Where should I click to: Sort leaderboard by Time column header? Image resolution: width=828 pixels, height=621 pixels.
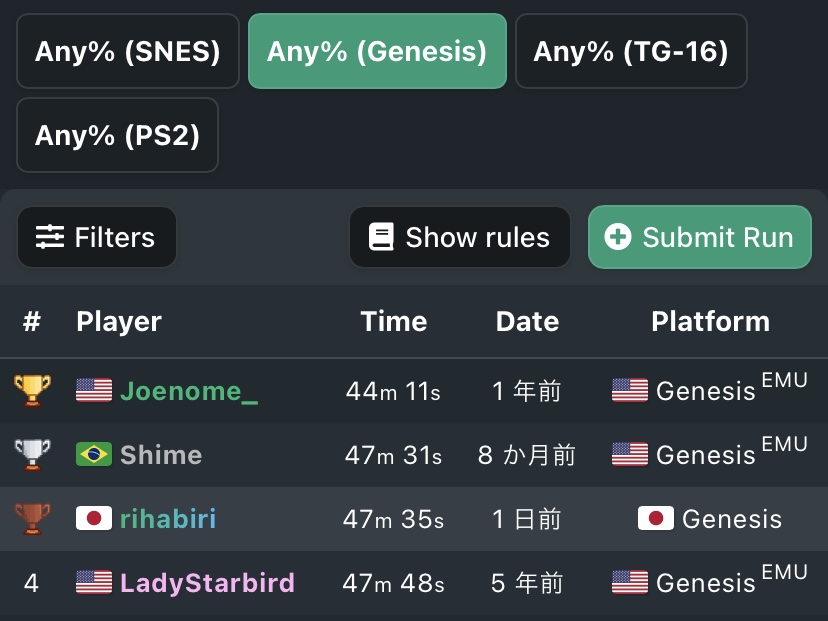(393, 321)
